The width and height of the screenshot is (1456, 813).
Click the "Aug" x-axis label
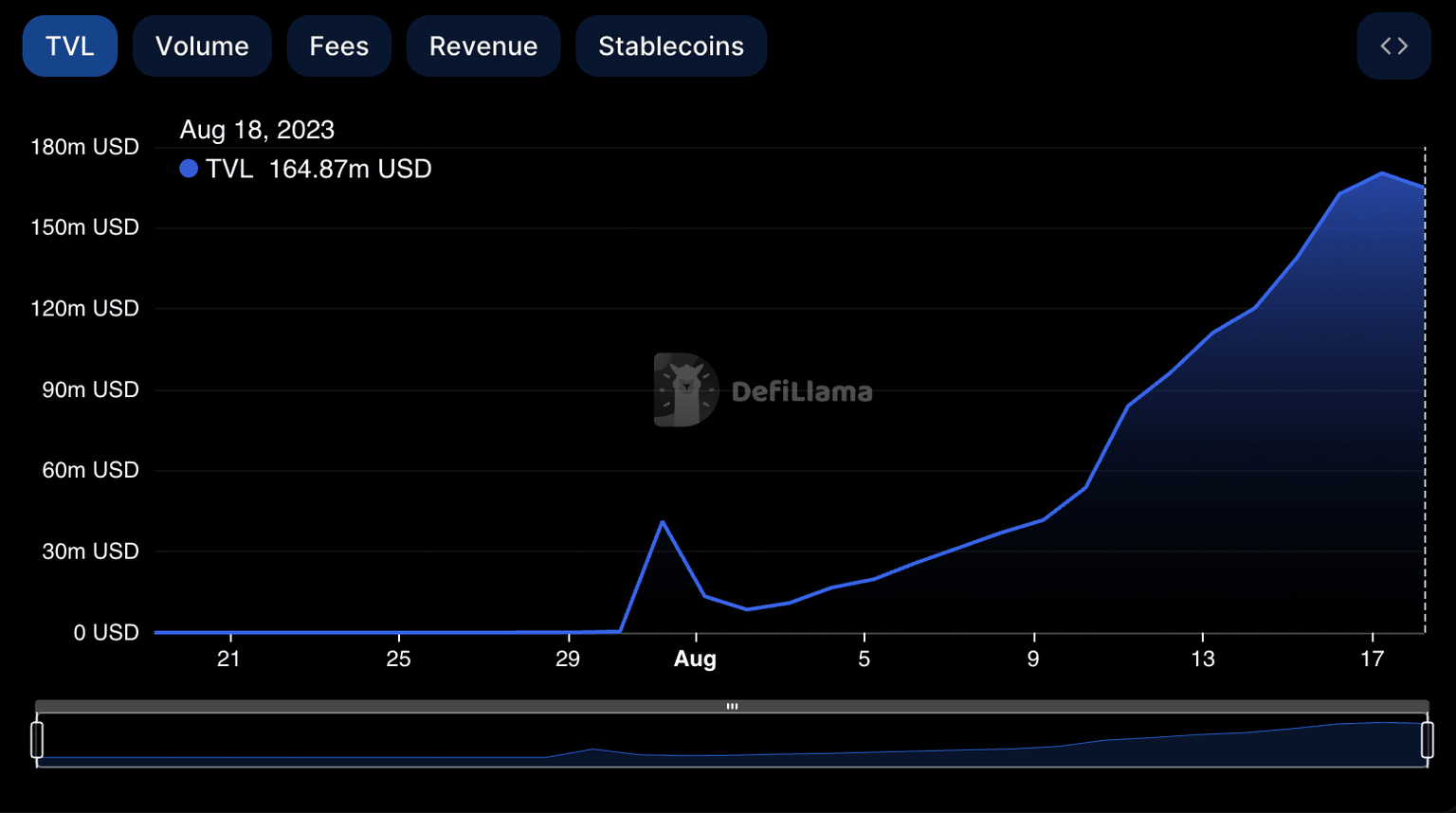[695, 659]
